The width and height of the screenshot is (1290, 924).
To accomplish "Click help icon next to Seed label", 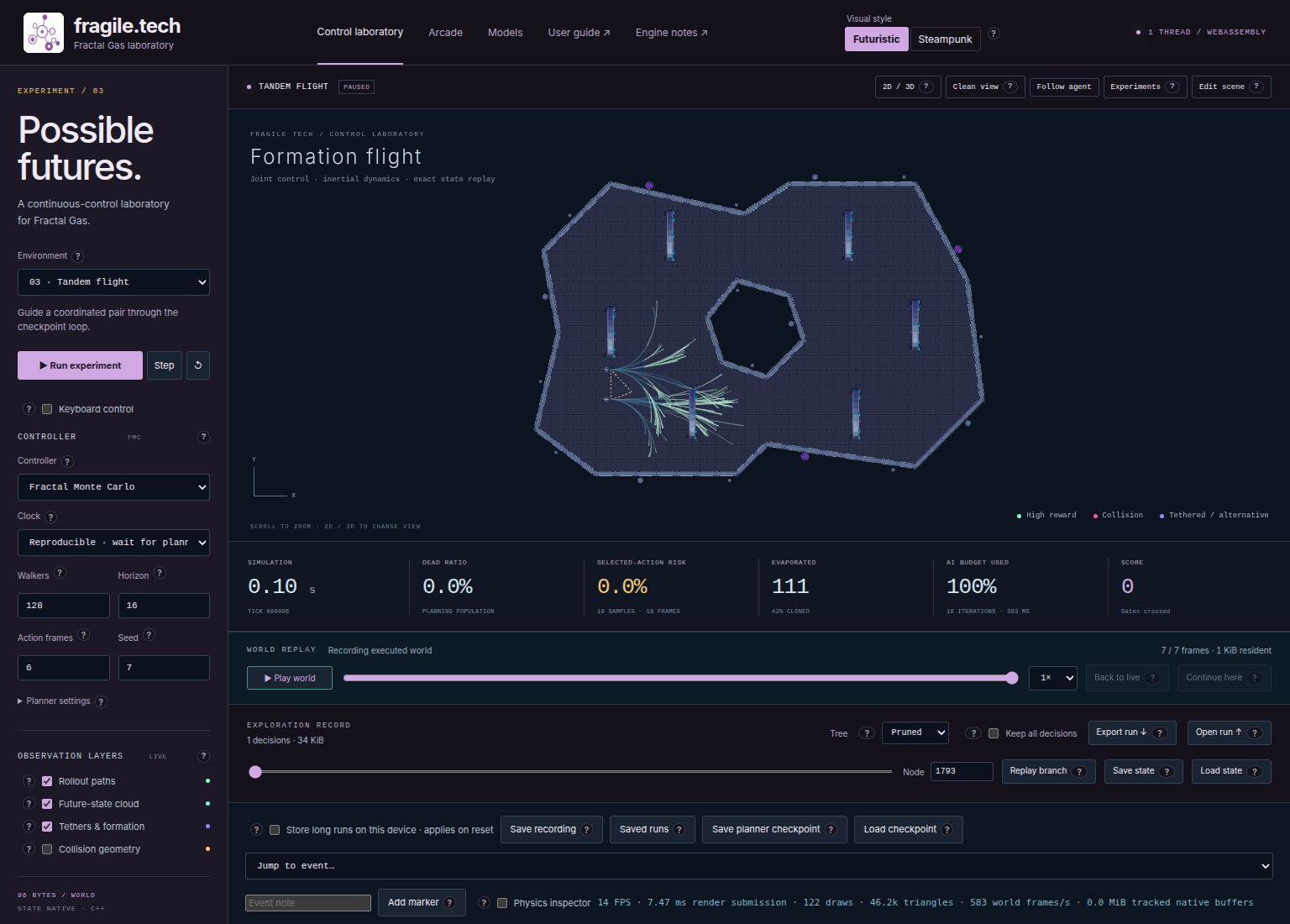I will (149, 635).
